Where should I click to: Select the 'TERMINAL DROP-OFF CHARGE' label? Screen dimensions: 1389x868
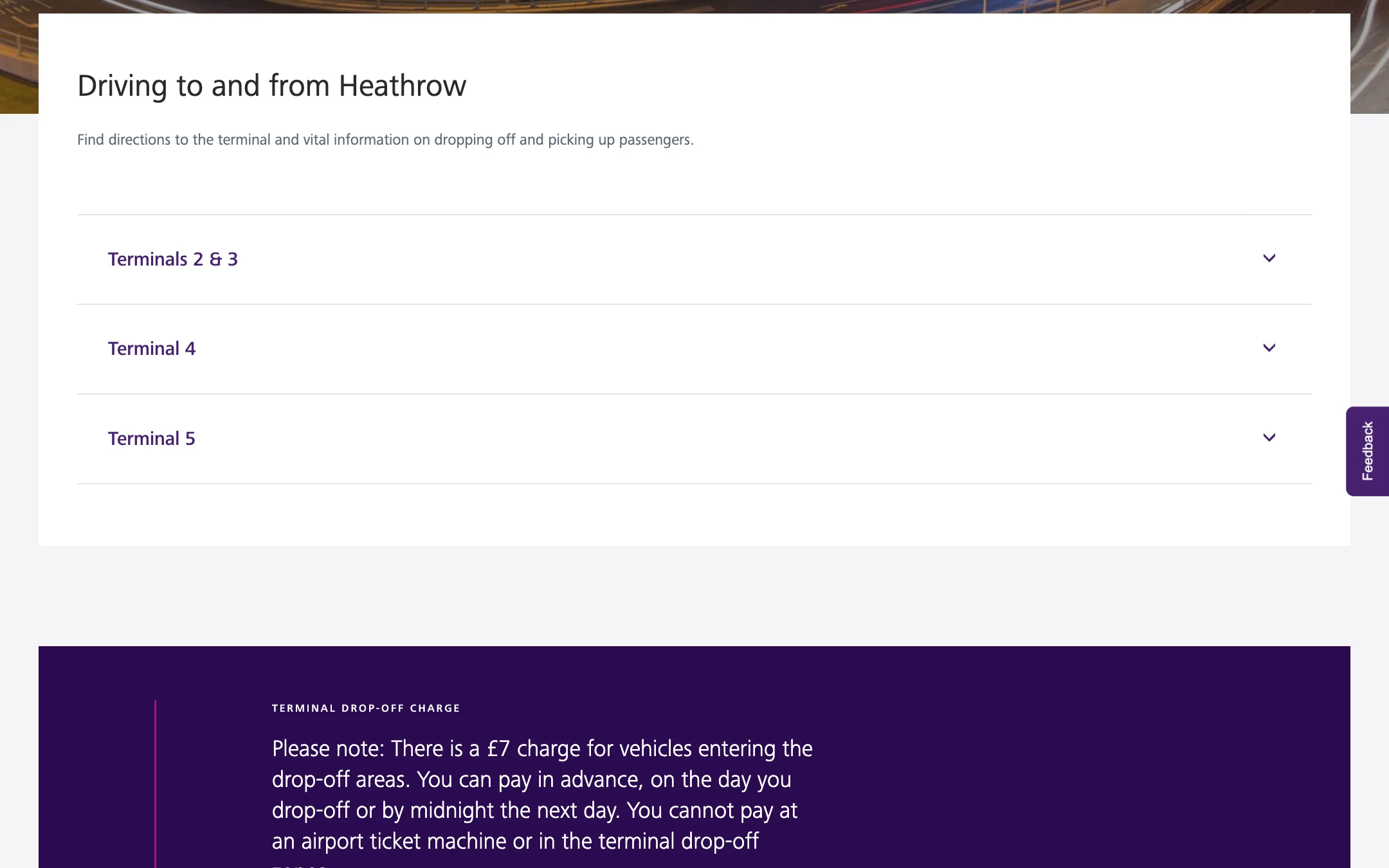[366, 709]
